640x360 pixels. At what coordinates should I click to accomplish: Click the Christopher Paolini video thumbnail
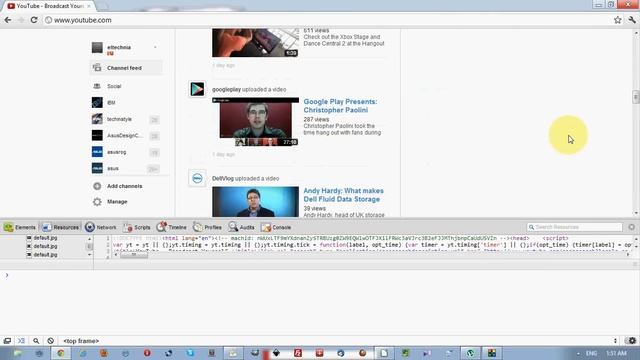coord(256,122)
